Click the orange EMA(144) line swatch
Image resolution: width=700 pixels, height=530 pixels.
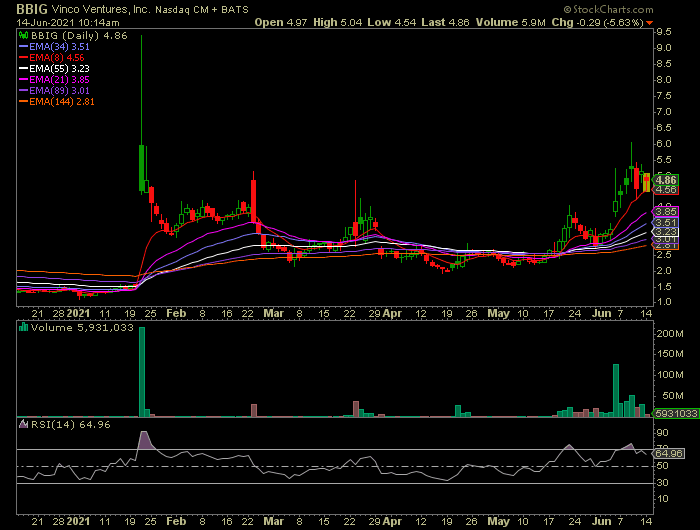point(24,102)
